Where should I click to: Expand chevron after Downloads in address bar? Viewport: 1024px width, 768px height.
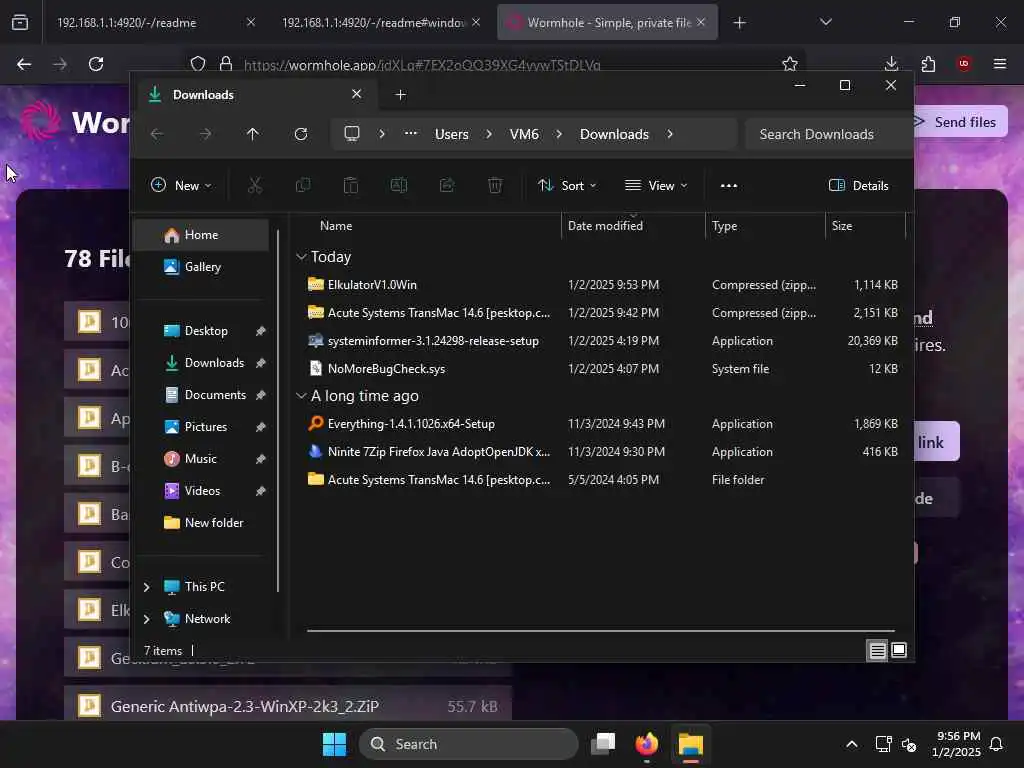tap(670, 134)
